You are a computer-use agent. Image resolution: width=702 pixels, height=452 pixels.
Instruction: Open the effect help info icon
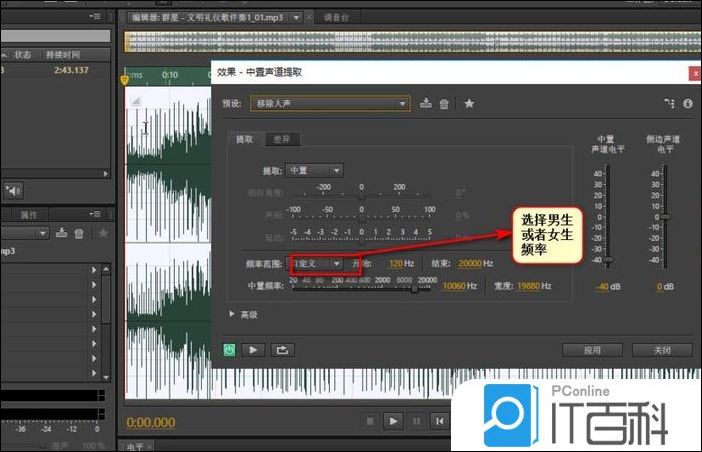pyautogui.click(x=687, y=103)
